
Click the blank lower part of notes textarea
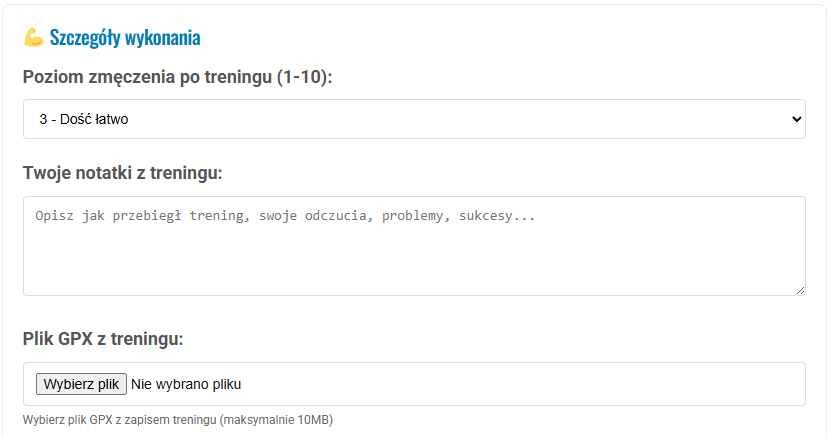[414, 270]
